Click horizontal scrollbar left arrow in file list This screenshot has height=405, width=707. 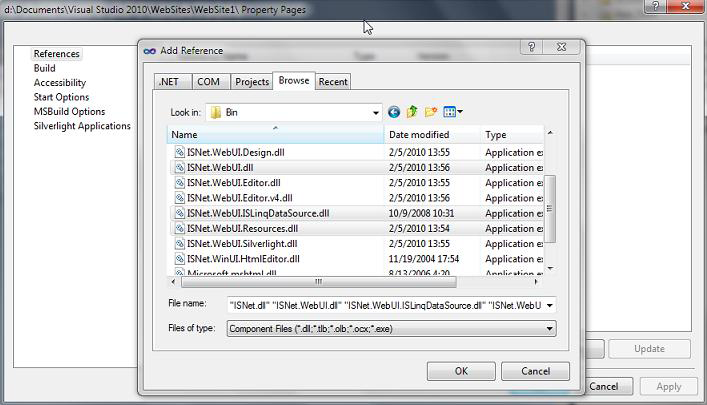[174, 282]
